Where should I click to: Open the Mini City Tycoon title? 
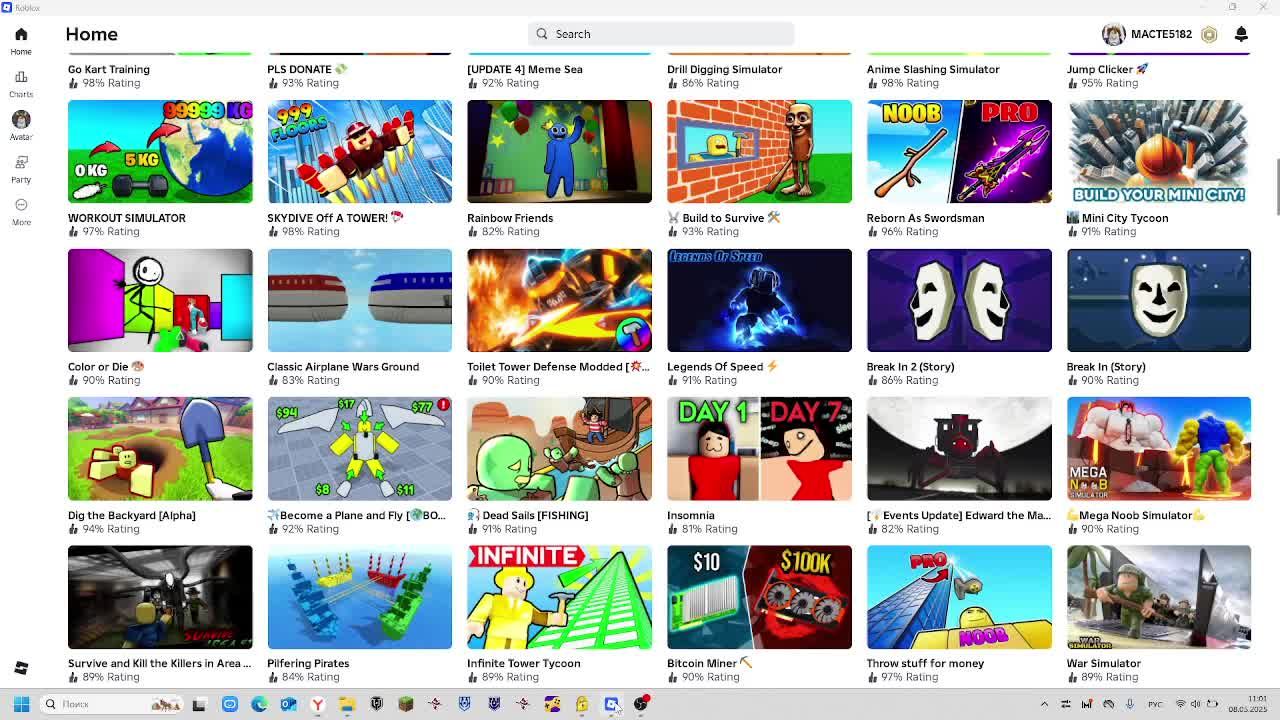[1117, 218]
